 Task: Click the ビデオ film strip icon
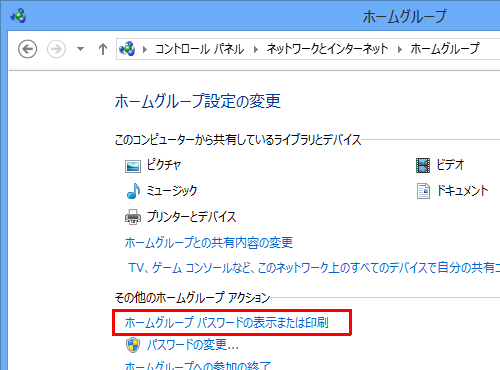423,165
